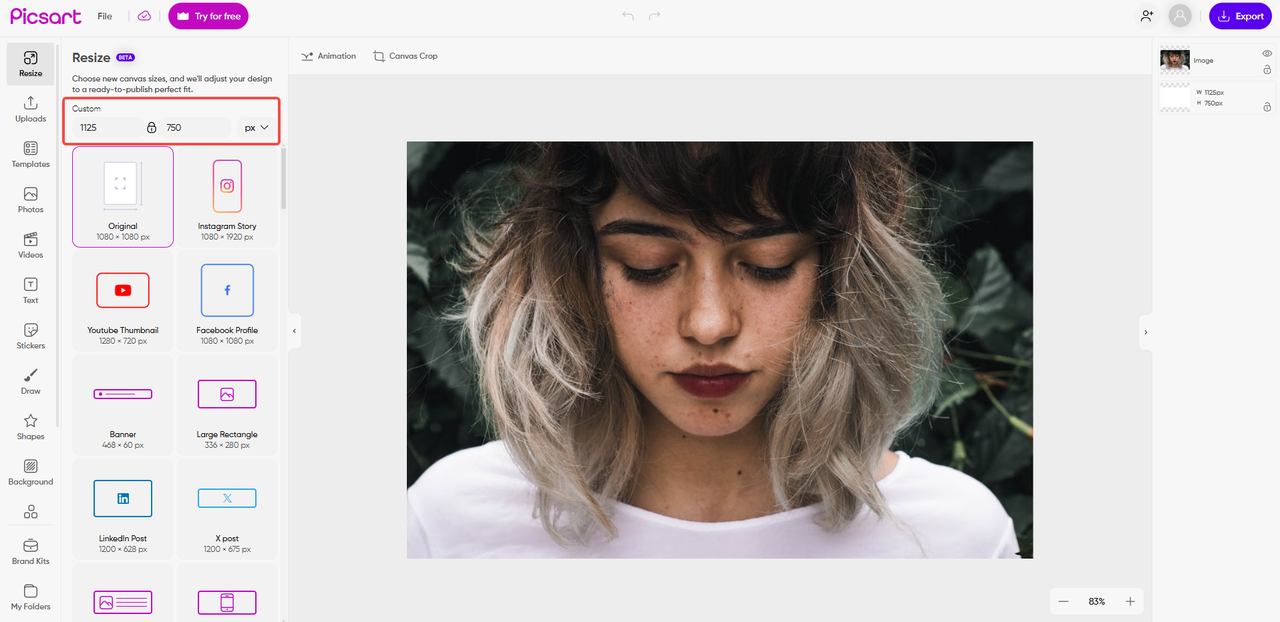This screenshot has width=1280, height=622.
Task: Select Canvas Crop
Action: (405, 56)
